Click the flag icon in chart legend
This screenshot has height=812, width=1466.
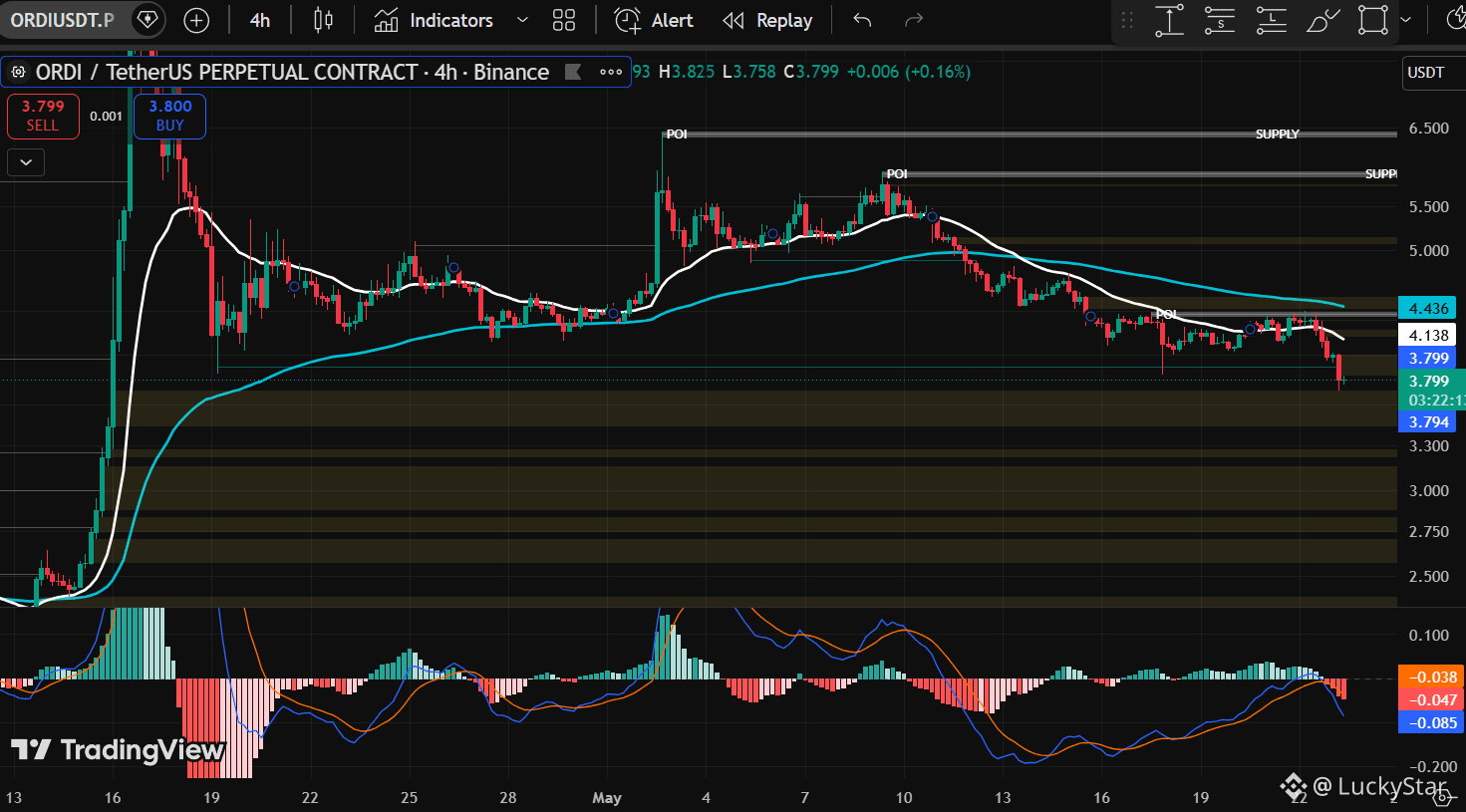pos(573,72)
